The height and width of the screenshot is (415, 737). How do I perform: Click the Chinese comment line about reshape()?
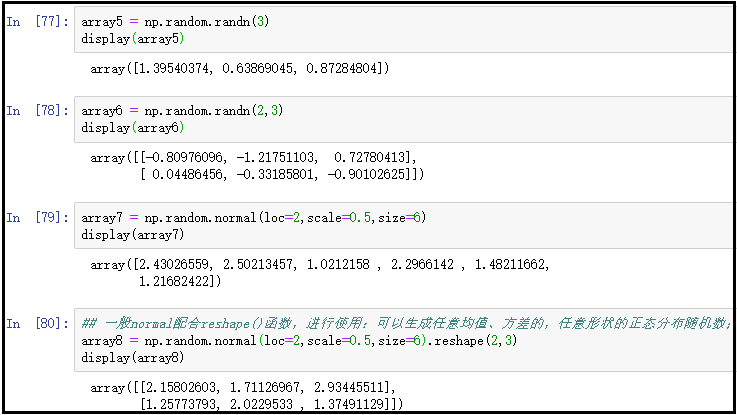pos(400,323)
